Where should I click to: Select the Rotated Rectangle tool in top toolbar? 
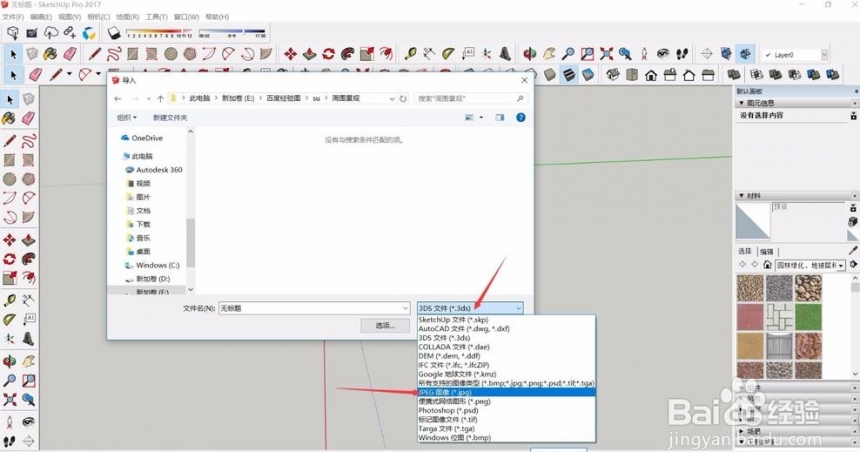[x=151, y=54]
